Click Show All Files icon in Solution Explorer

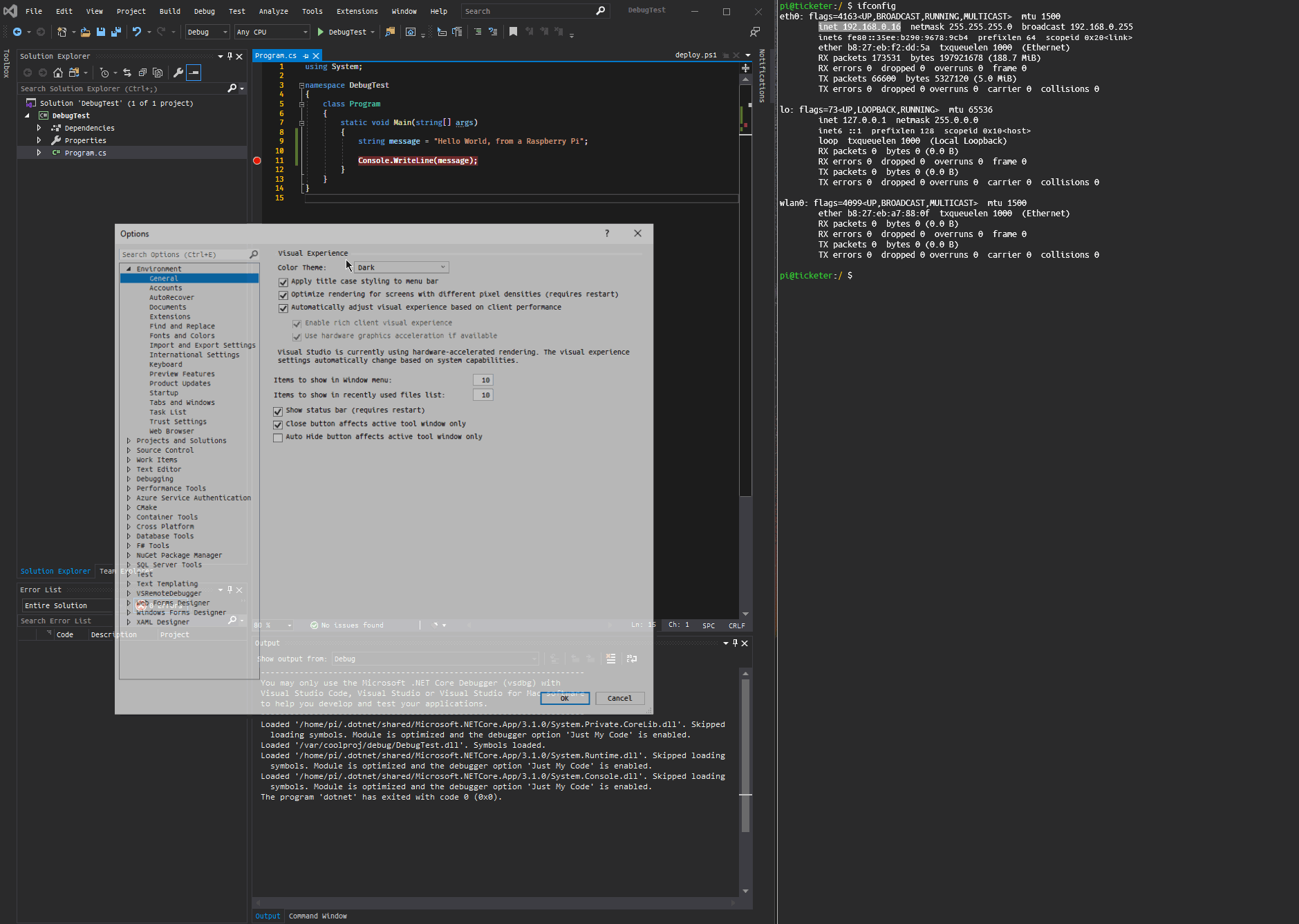(158, 73)
